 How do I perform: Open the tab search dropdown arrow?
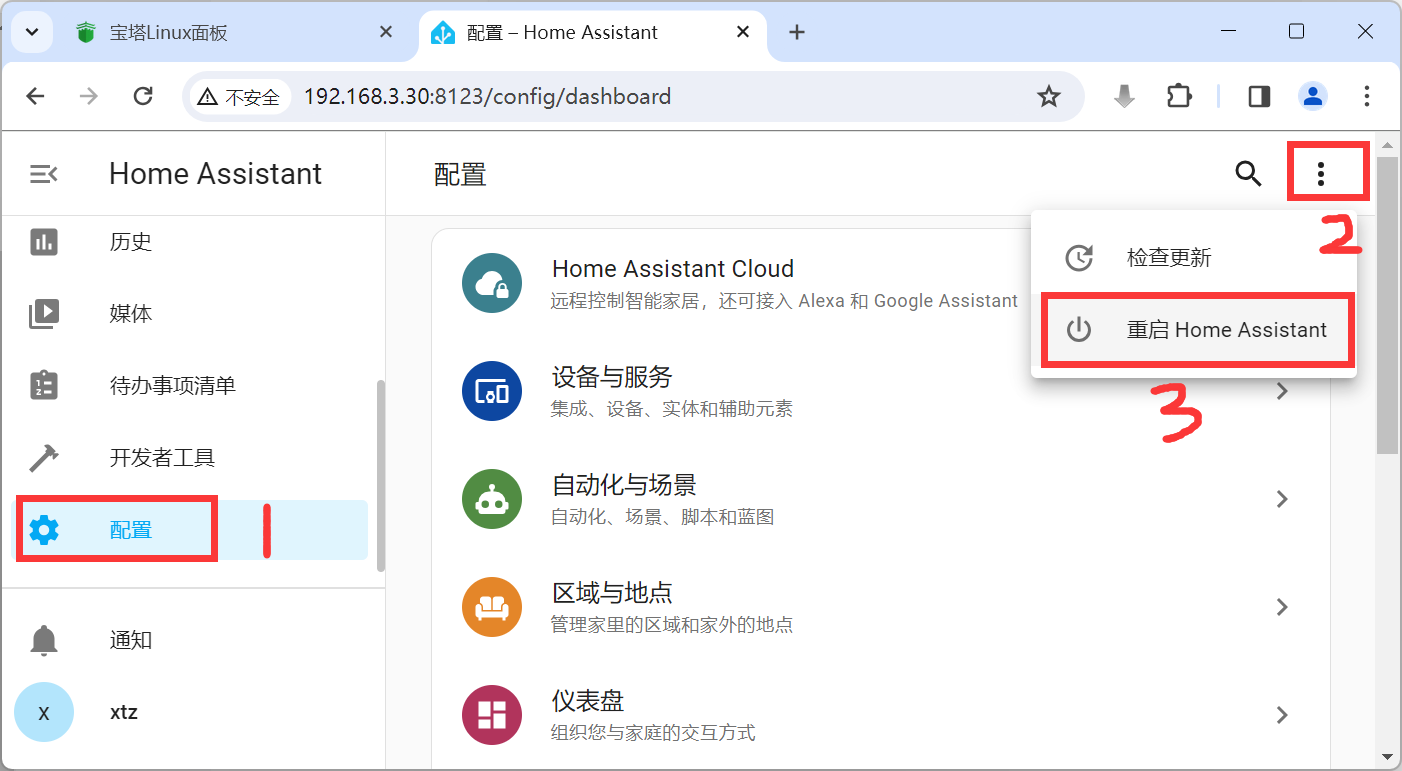(x=32, y=32)
